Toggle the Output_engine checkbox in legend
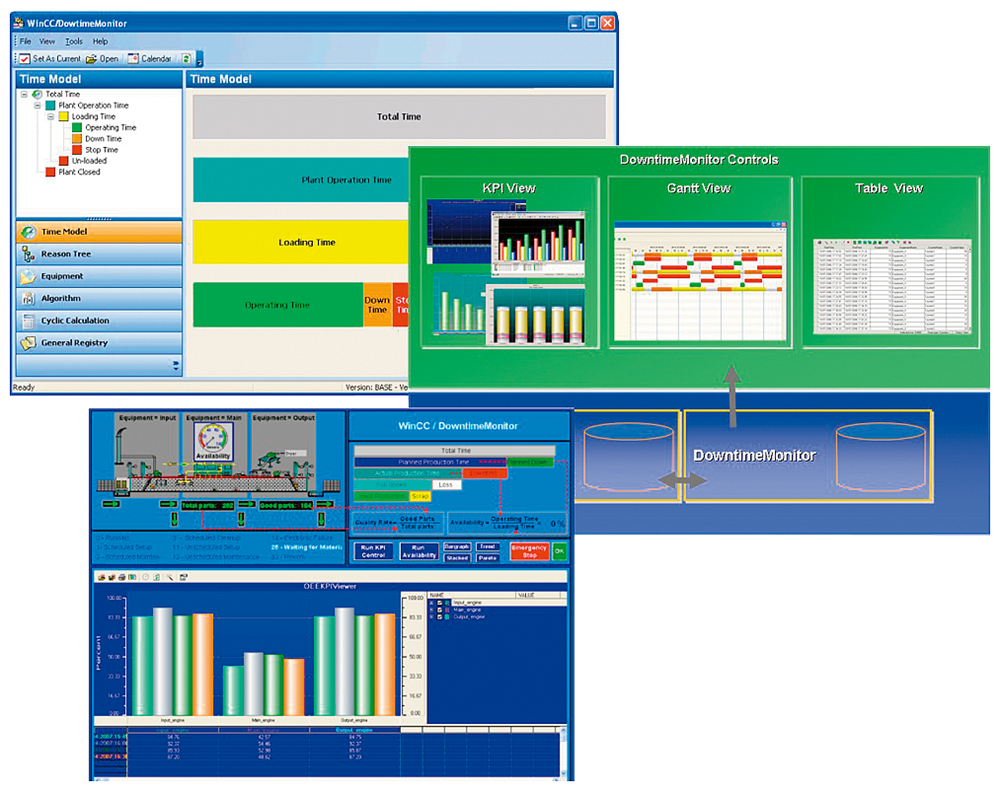Image resolution: width=1000 pixels, height=791 pixels. [438, 617]
